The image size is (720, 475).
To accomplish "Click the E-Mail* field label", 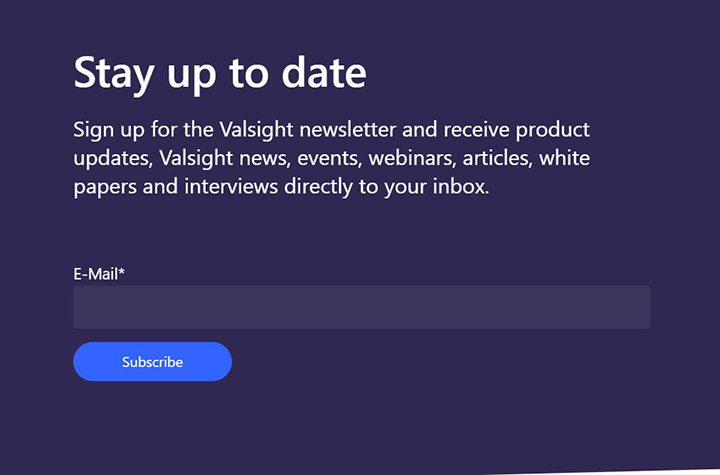I will coord(99,274).
